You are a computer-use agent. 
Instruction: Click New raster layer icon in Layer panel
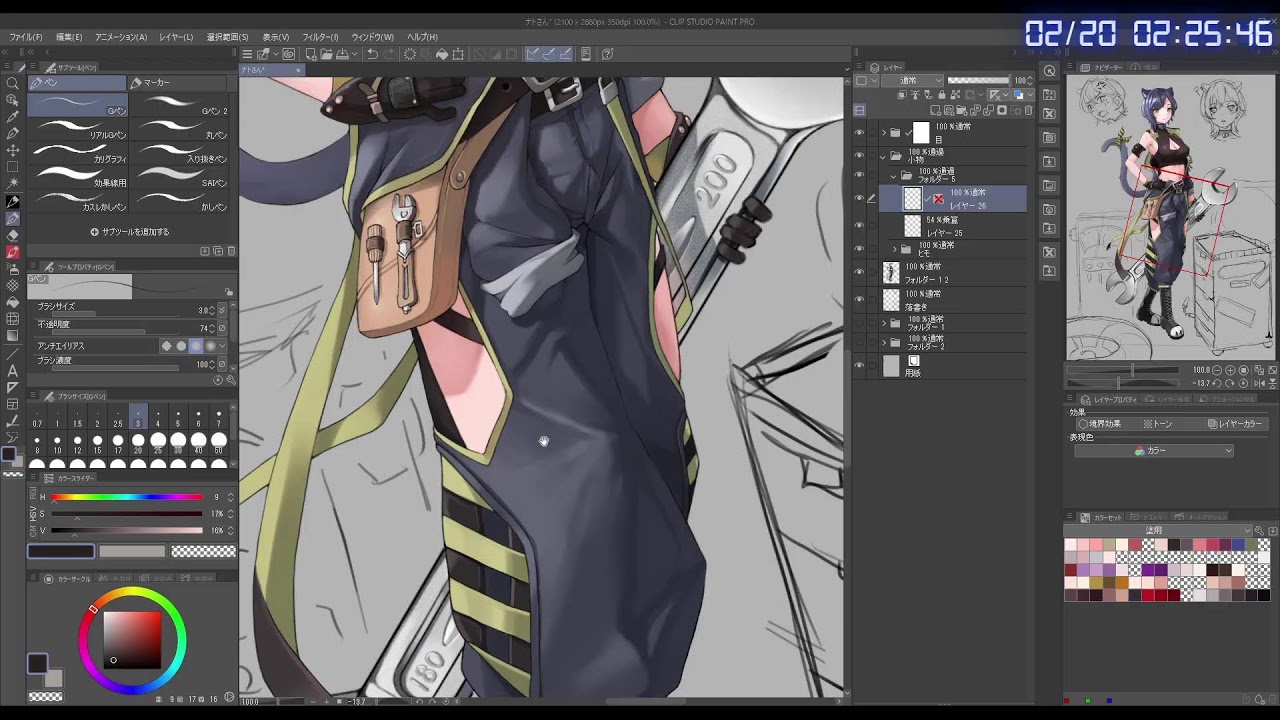click(x=935, y=110)
